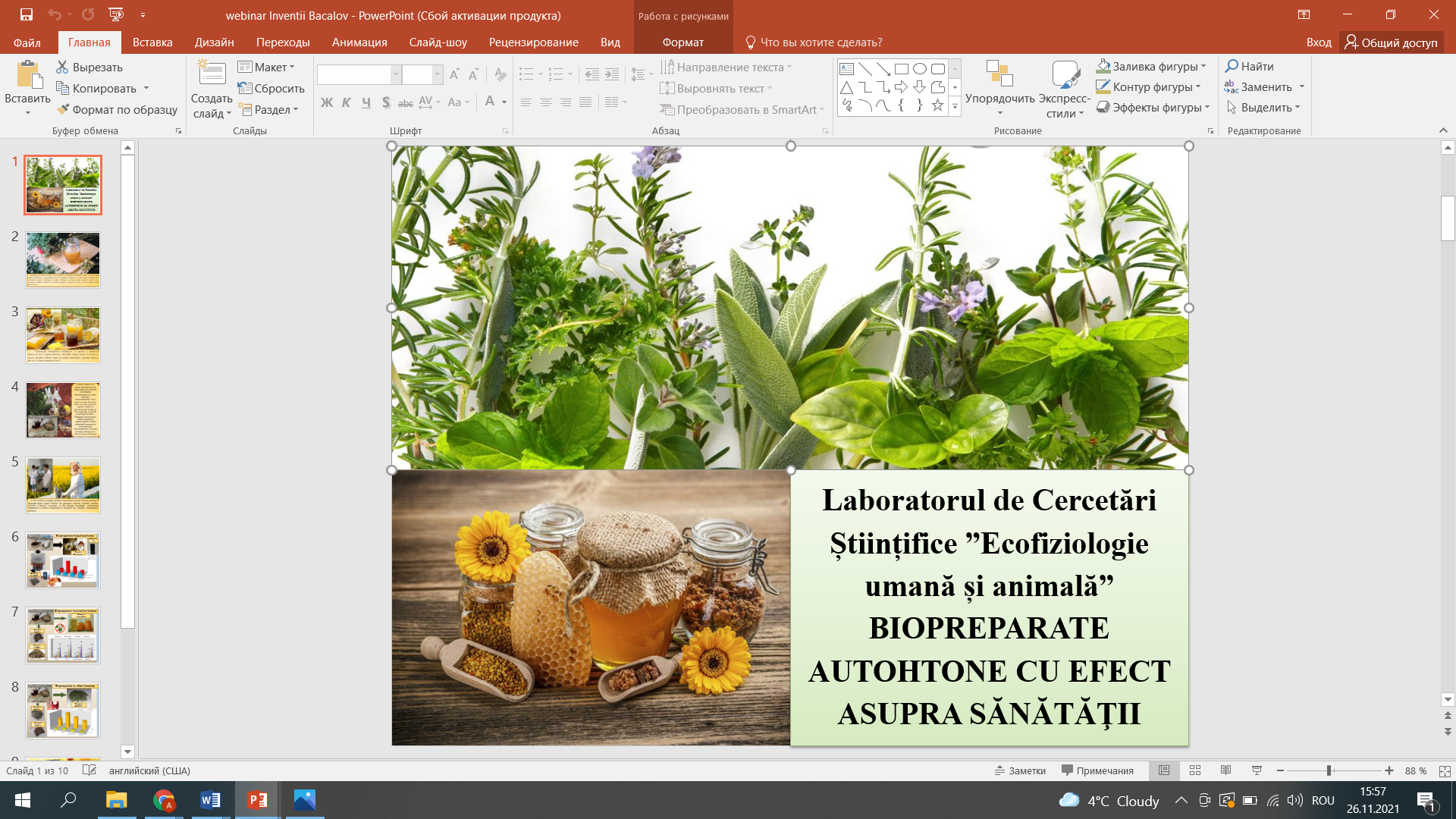Click the zoom in plus button

tap(1389, 770)
